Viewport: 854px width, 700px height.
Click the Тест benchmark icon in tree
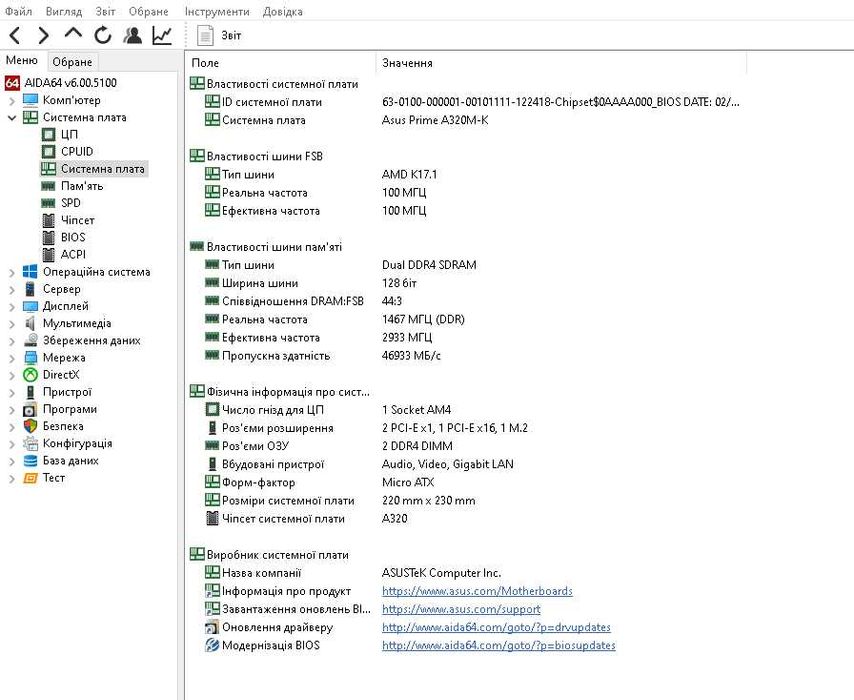click(30, 478)
